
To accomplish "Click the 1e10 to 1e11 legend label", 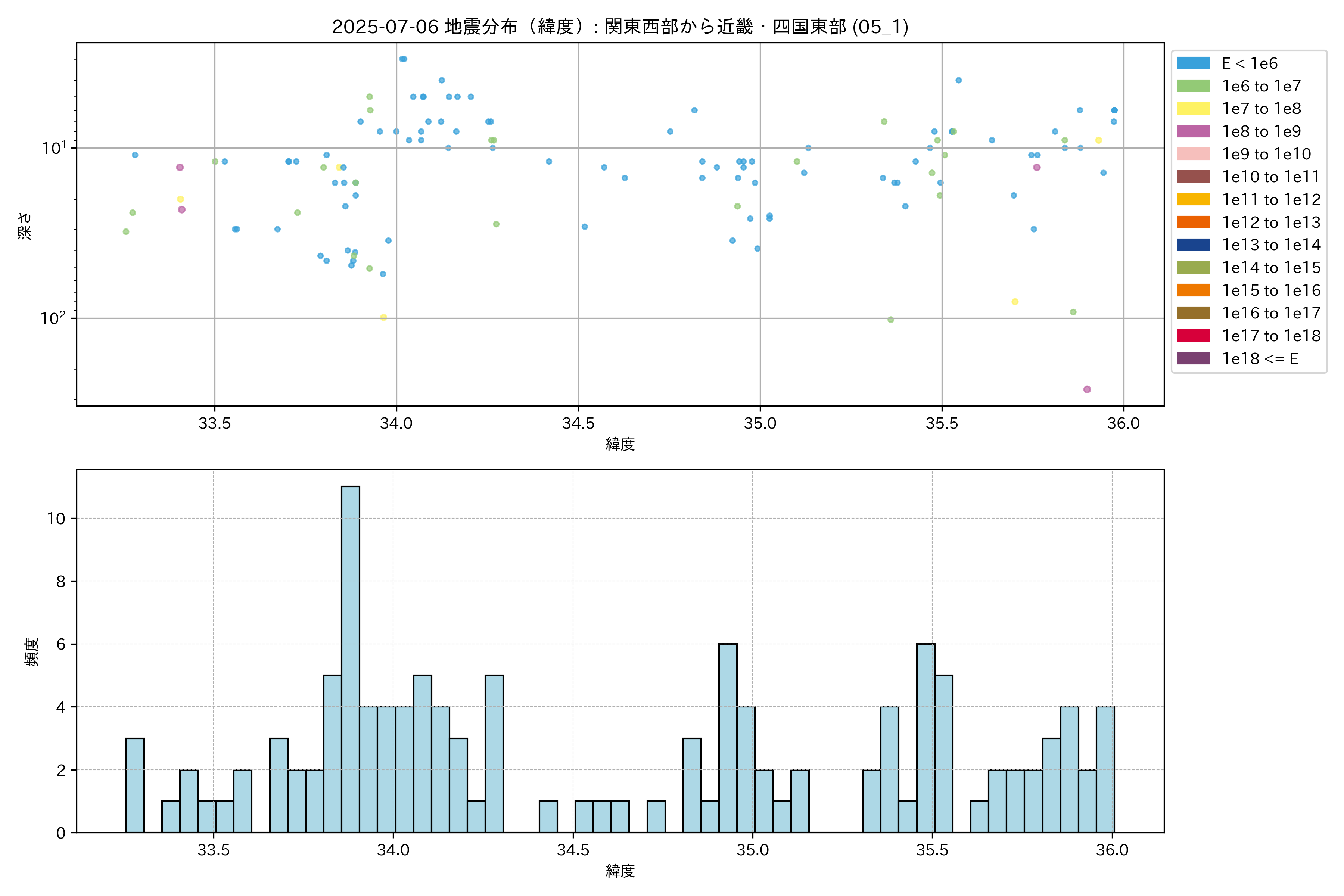I will click(x=1271, y=177).
